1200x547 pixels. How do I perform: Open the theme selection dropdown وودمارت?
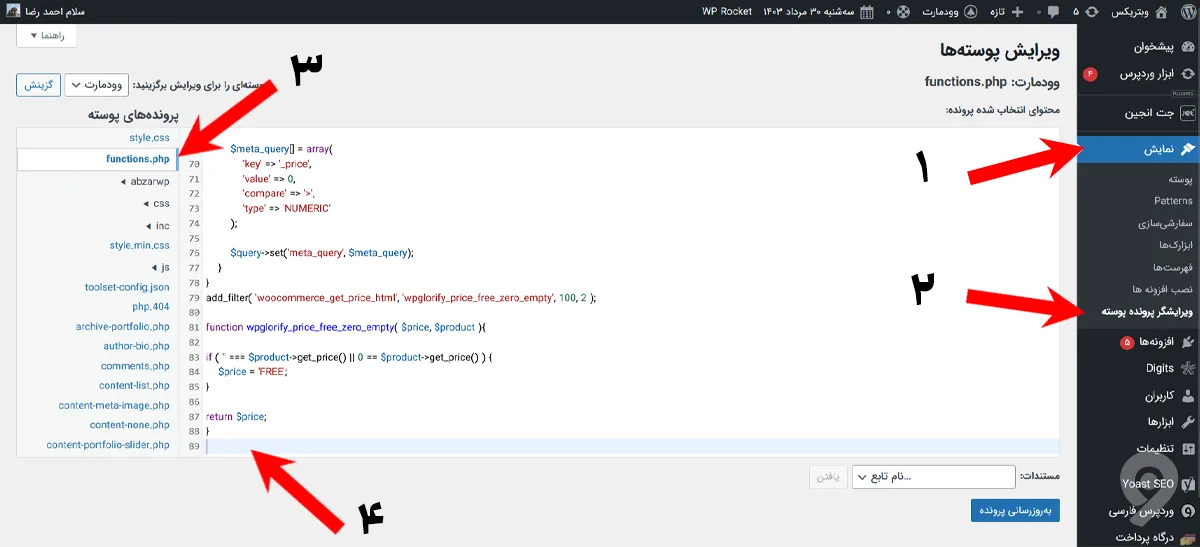coord(97,85)
